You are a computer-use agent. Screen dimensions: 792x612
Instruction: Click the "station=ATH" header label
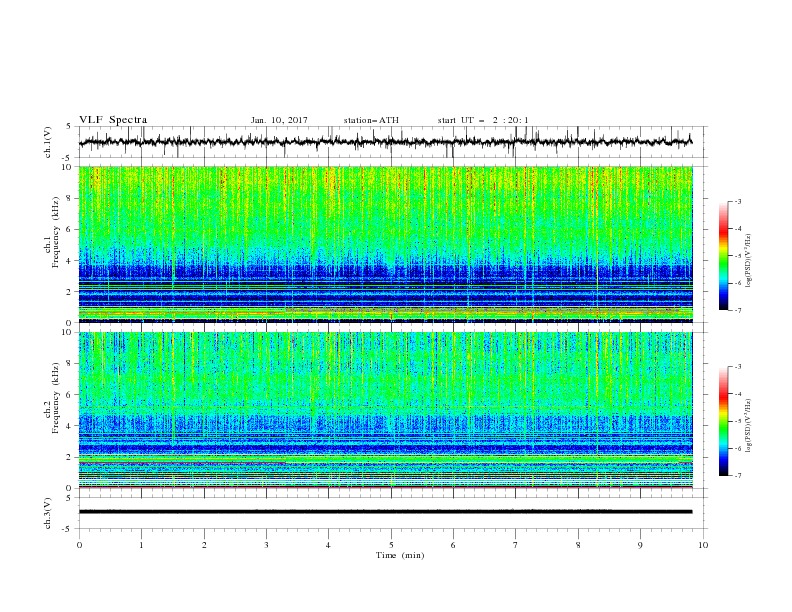(371, 120)
